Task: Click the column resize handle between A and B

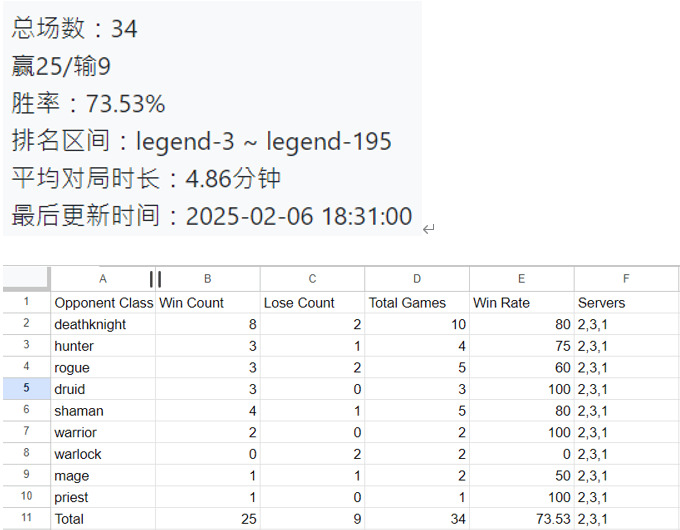Action: (x=155, y=279)
